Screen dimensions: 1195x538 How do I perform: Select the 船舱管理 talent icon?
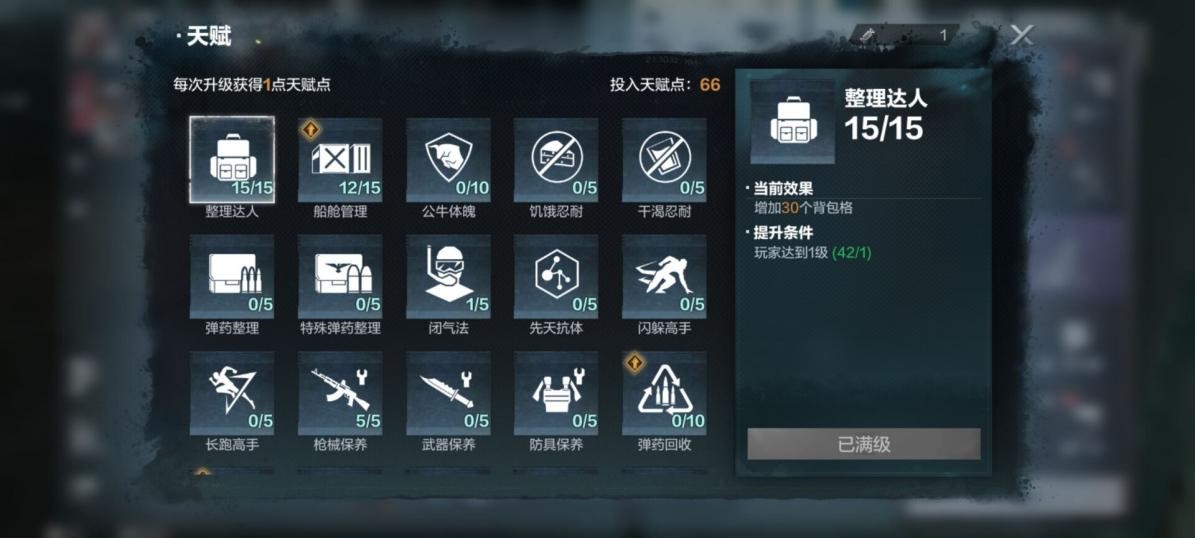click(x=340, y=160)
